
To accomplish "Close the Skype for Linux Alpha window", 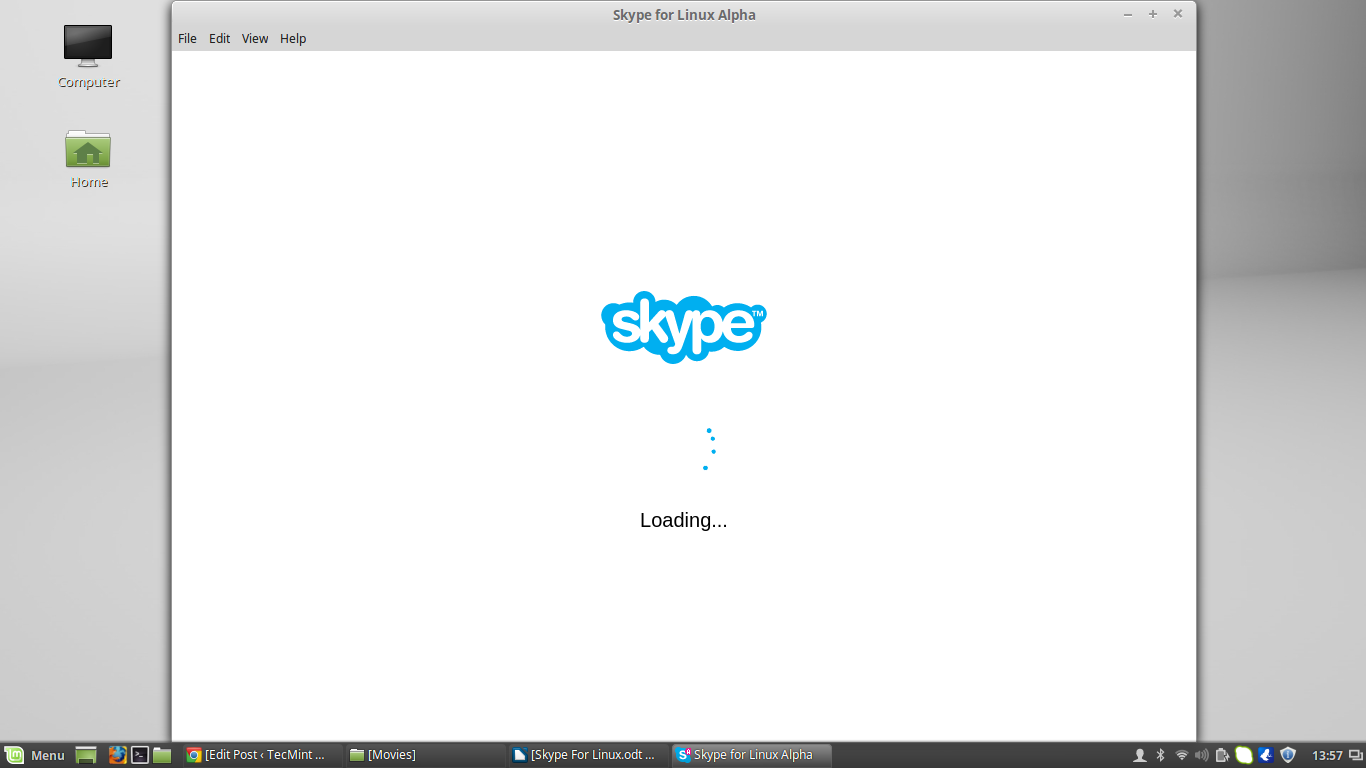I will 1178,14.
